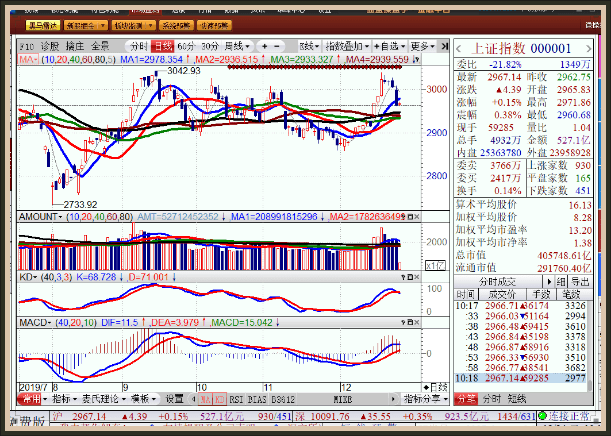Open the 指标分享 dropdown

[x=425, y=399]
